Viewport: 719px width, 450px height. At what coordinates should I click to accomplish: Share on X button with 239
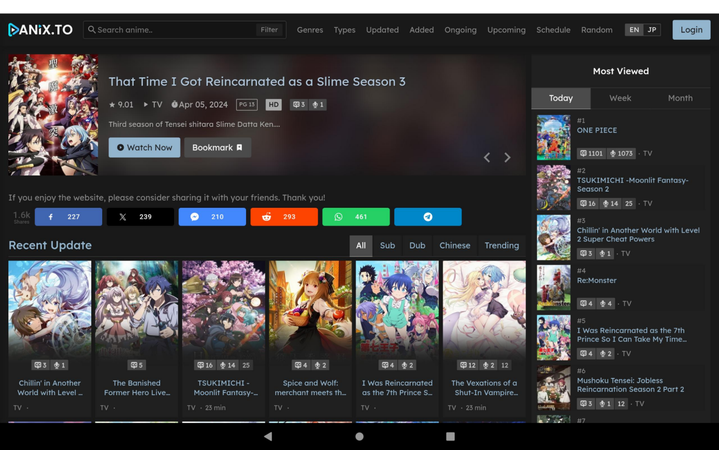pyautogui.click(x=140, y=217)
